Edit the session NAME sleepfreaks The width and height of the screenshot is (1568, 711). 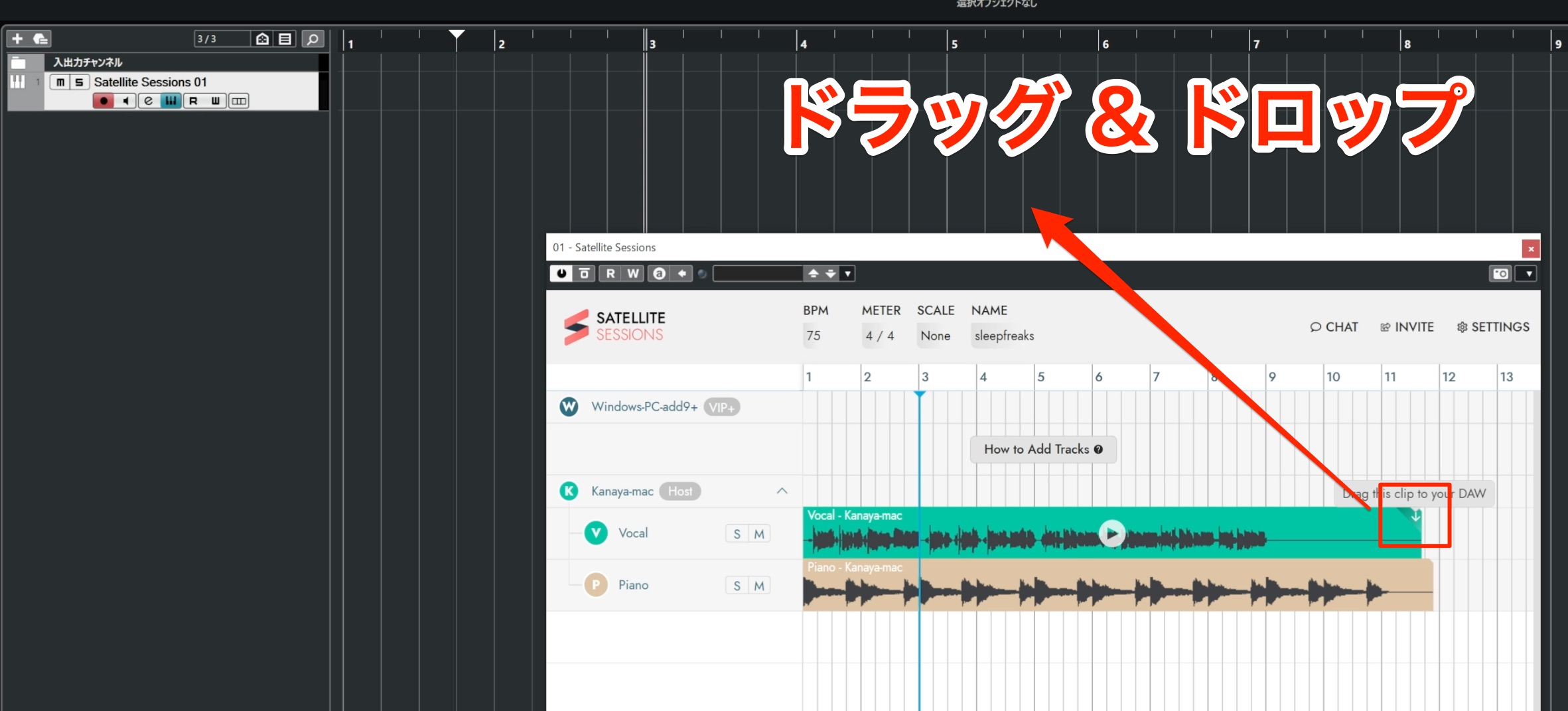coord(1004,336)
